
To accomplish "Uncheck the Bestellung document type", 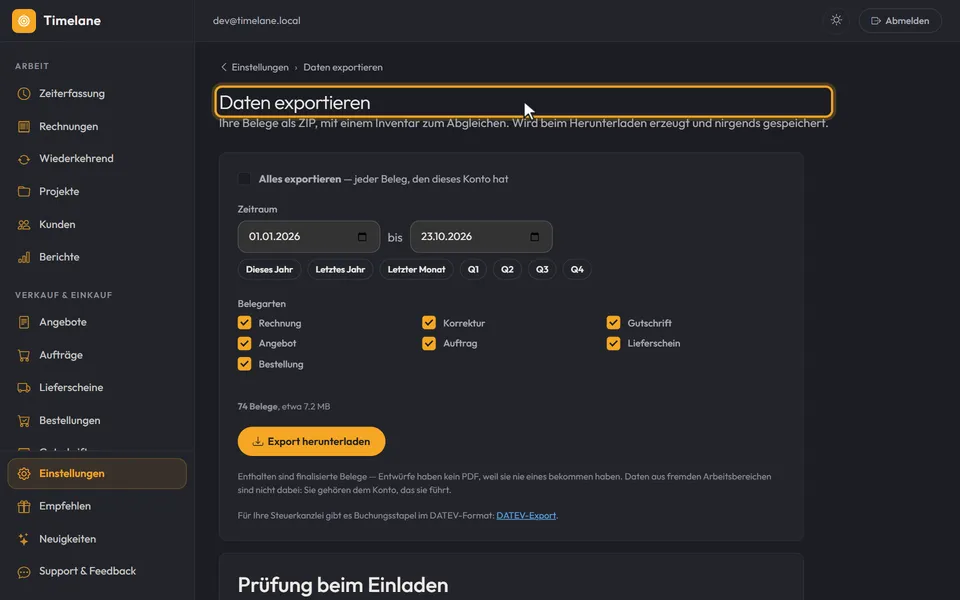I will coord(244,364).
